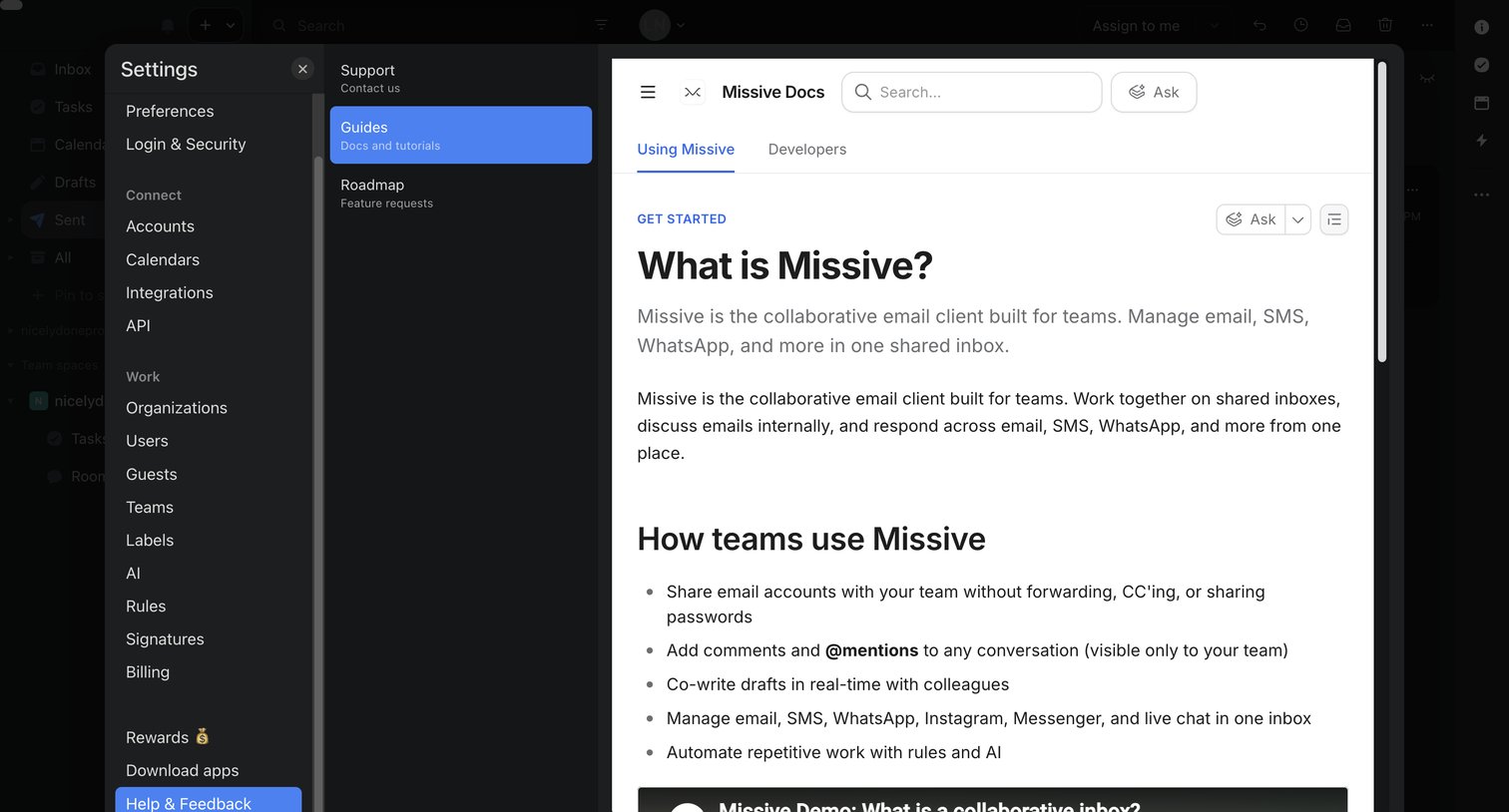Click the snooze clock icon in background
This screenshot has width=1509, height=812.
point(1301,25)
